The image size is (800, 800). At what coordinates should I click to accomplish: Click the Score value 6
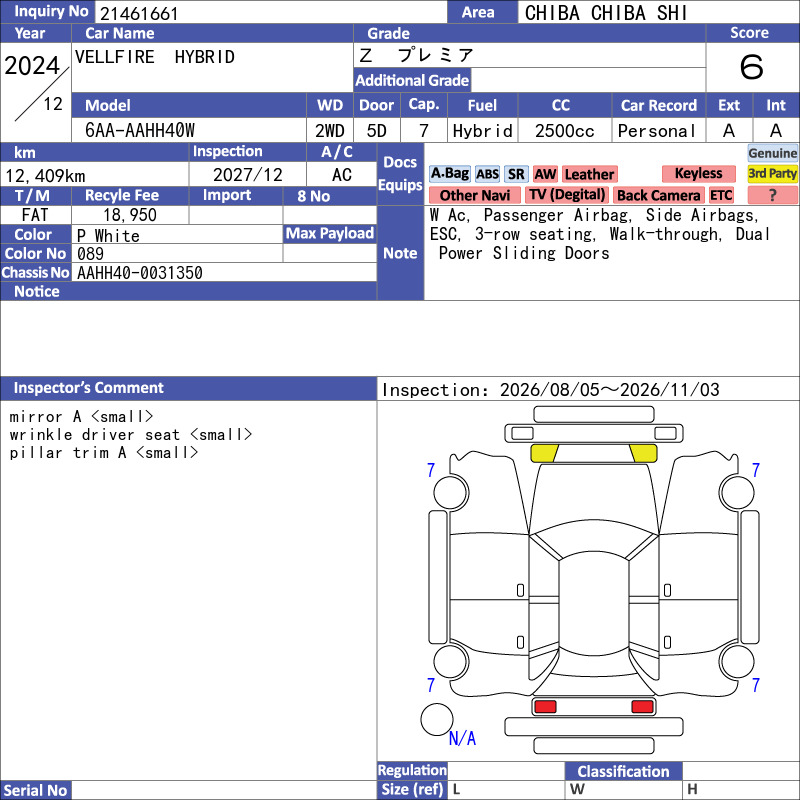(x=752, y=67)
